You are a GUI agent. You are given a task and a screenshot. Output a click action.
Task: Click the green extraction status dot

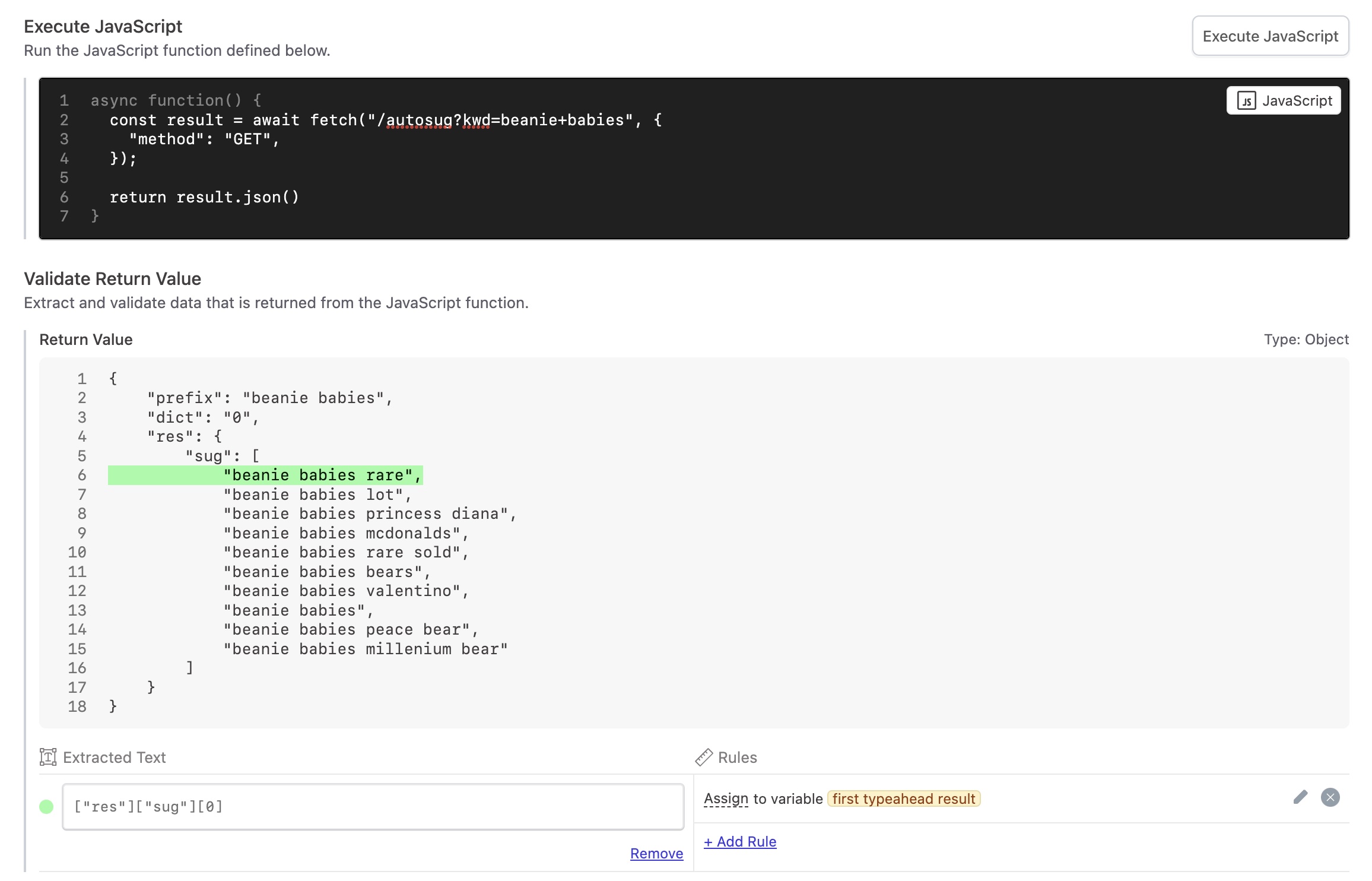coord(46,806)
